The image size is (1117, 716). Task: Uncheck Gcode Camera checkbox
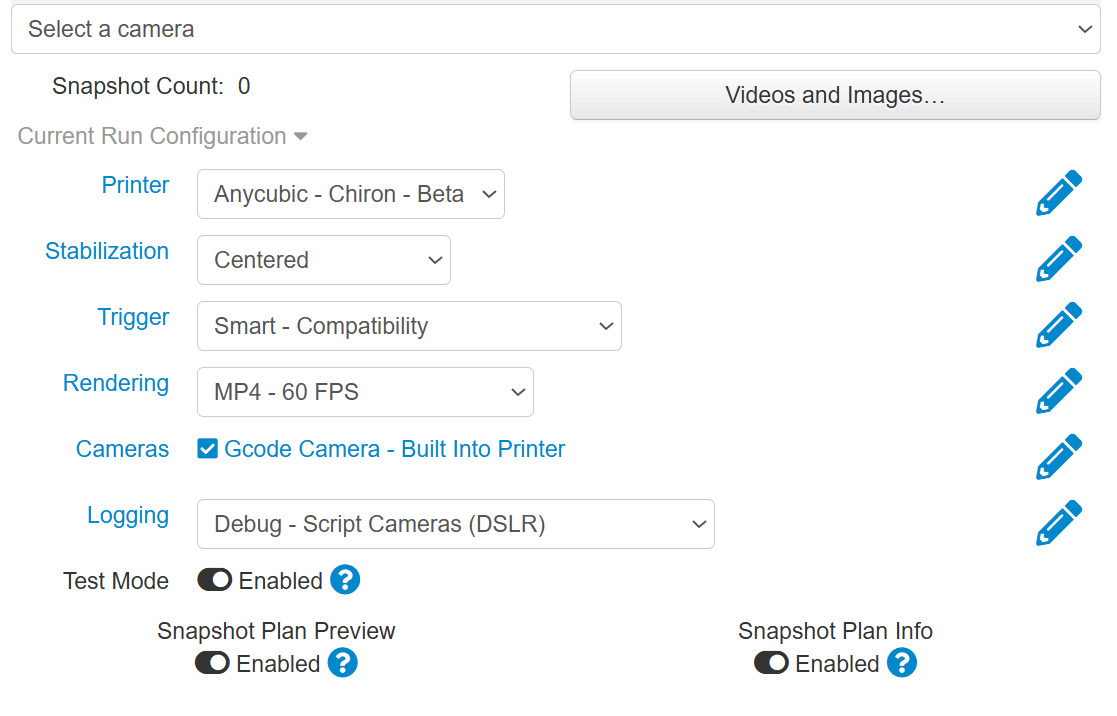coord(207,449)
